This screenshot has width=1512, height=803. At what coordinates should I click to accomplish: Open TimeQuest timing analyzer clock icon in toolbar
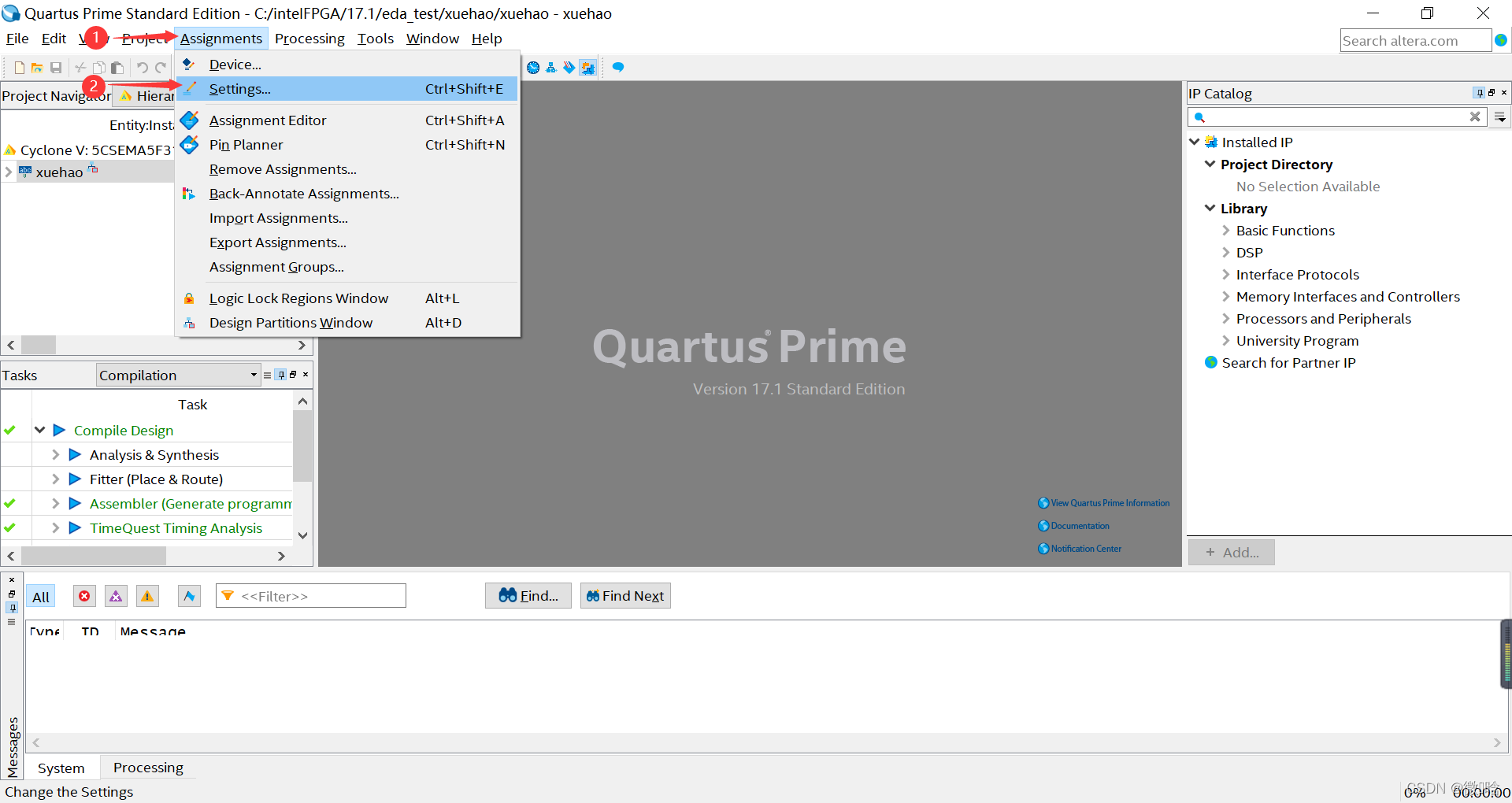tap(533, 68)
